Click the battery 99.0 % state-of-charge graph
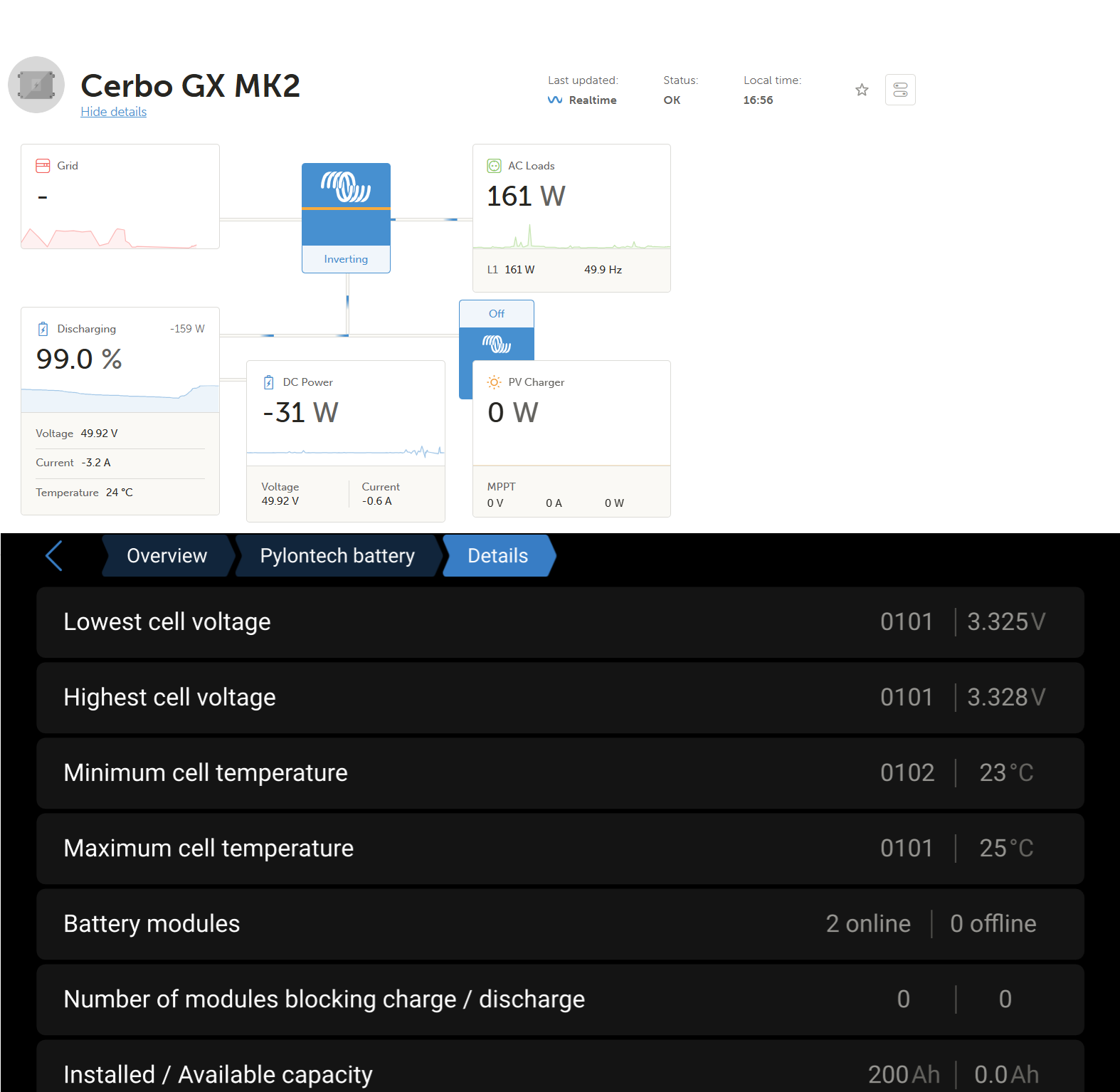The width and height of the screenshot is (1120, 1092). point(120,397)
